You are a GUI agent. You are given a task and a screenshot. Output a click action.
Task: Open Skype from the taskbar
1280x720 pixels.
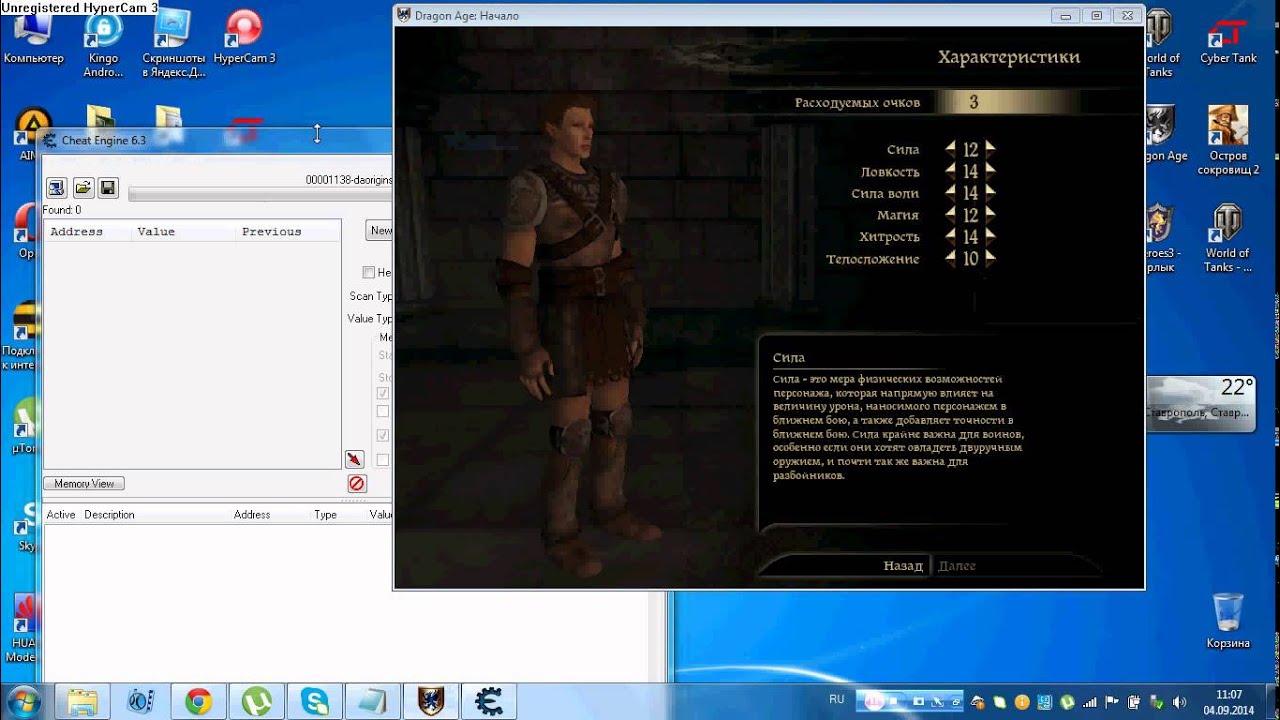314,702
